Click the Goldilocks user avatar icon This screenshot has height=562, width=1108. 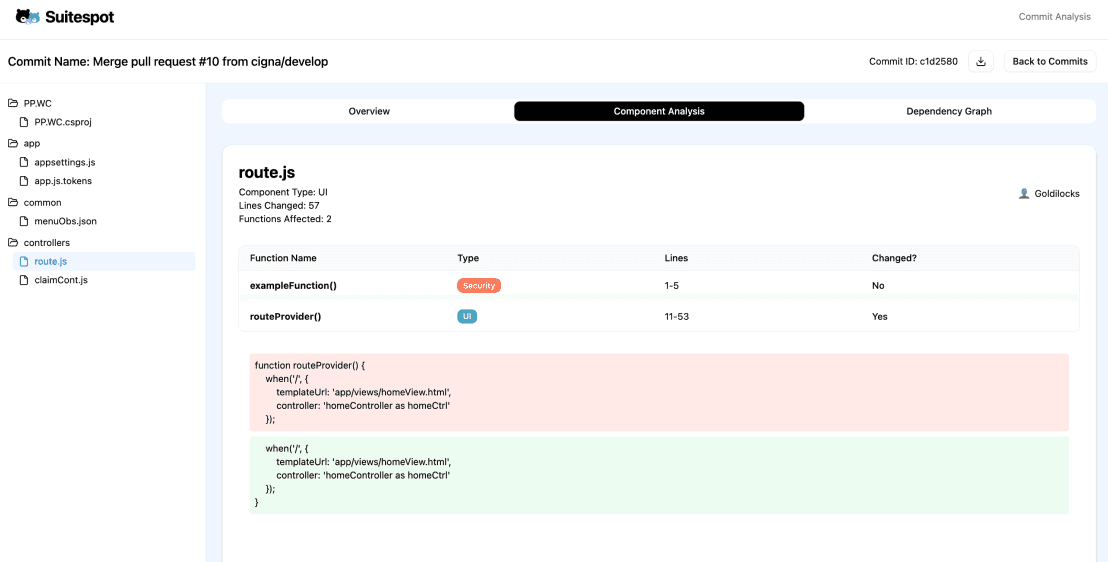pos(1023,193)
